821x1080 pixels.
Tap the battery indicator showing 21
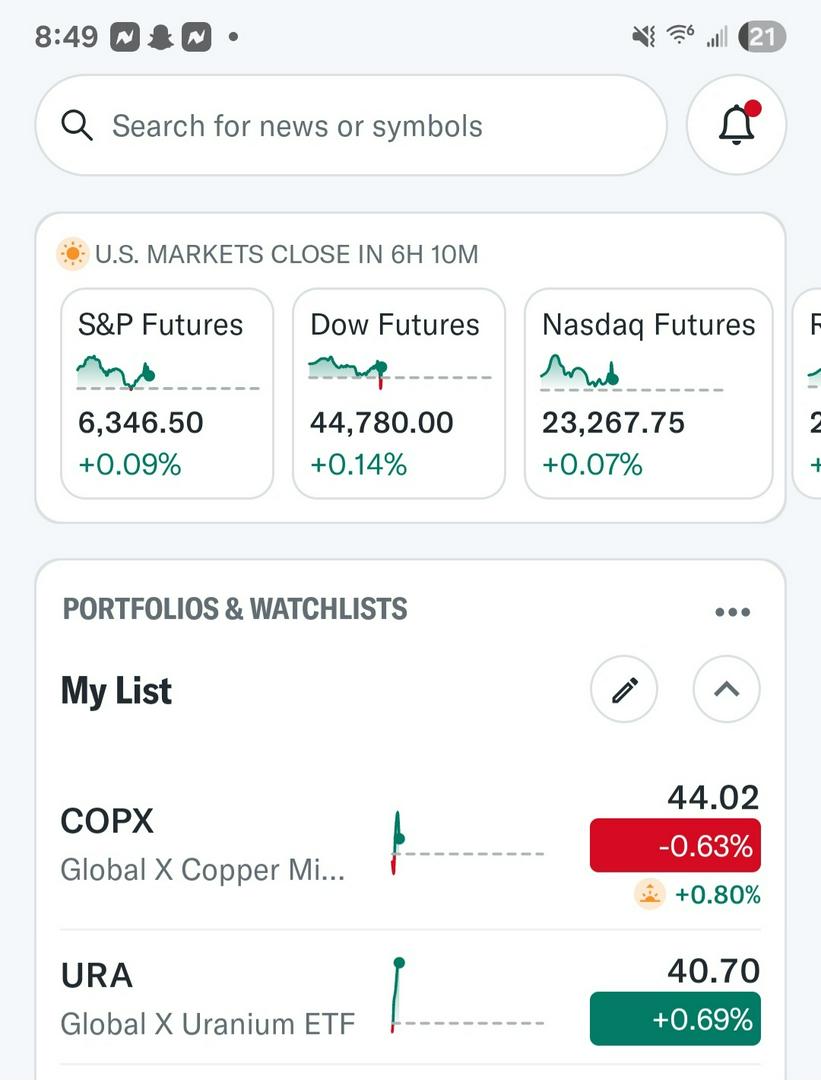click(762, 37)
